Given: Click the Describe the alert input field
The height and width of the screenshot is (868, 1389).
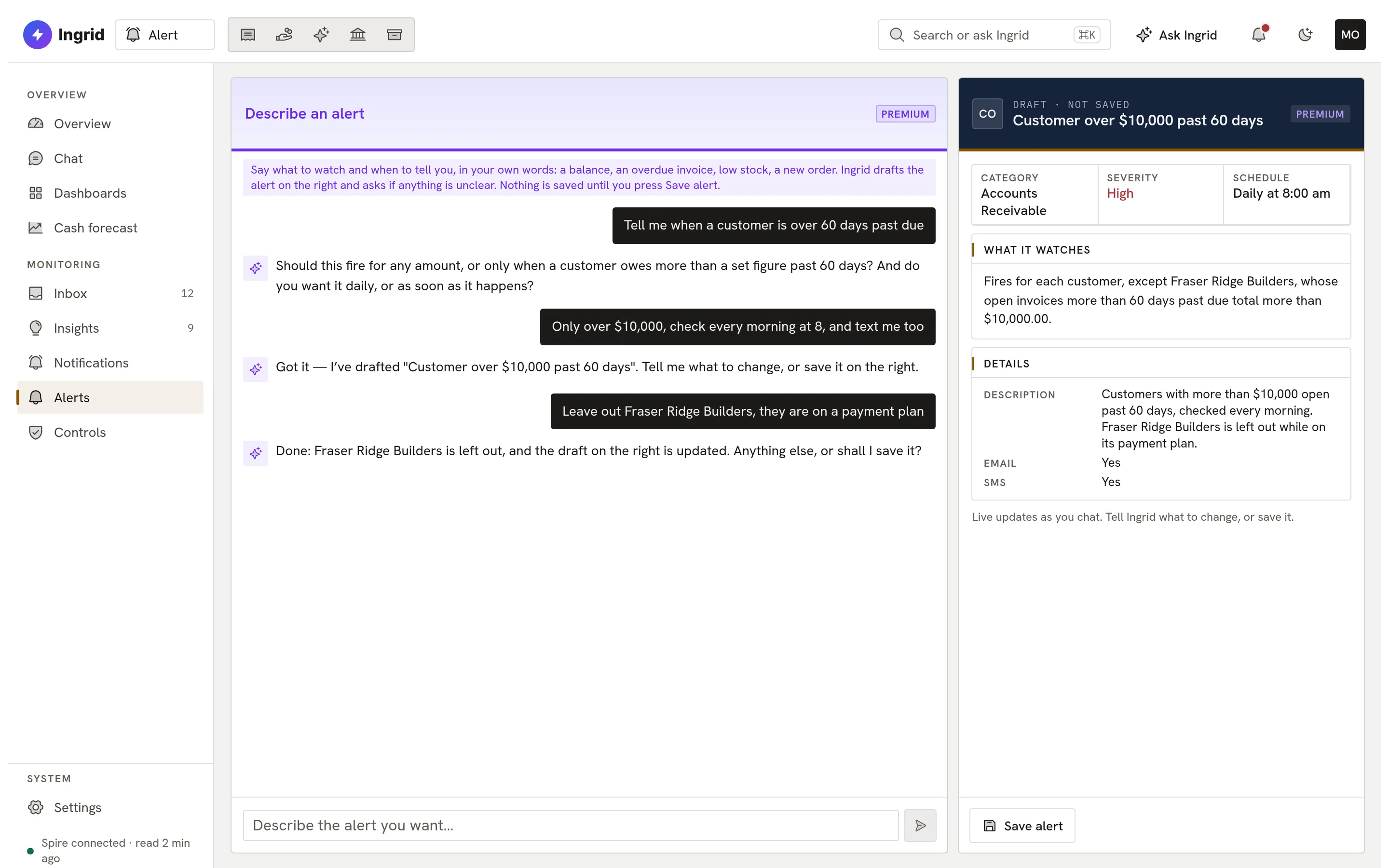Looking at the screenshot, I should (571, 826).
